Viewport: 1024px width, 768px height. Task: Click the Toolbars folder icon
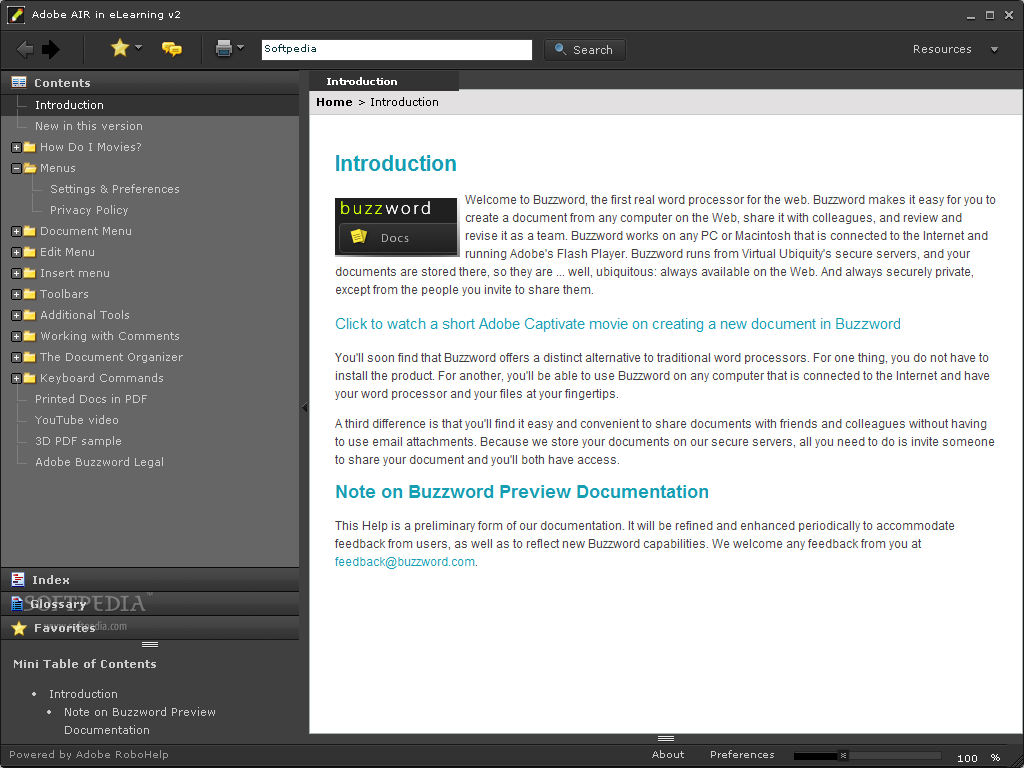point(29,294)
